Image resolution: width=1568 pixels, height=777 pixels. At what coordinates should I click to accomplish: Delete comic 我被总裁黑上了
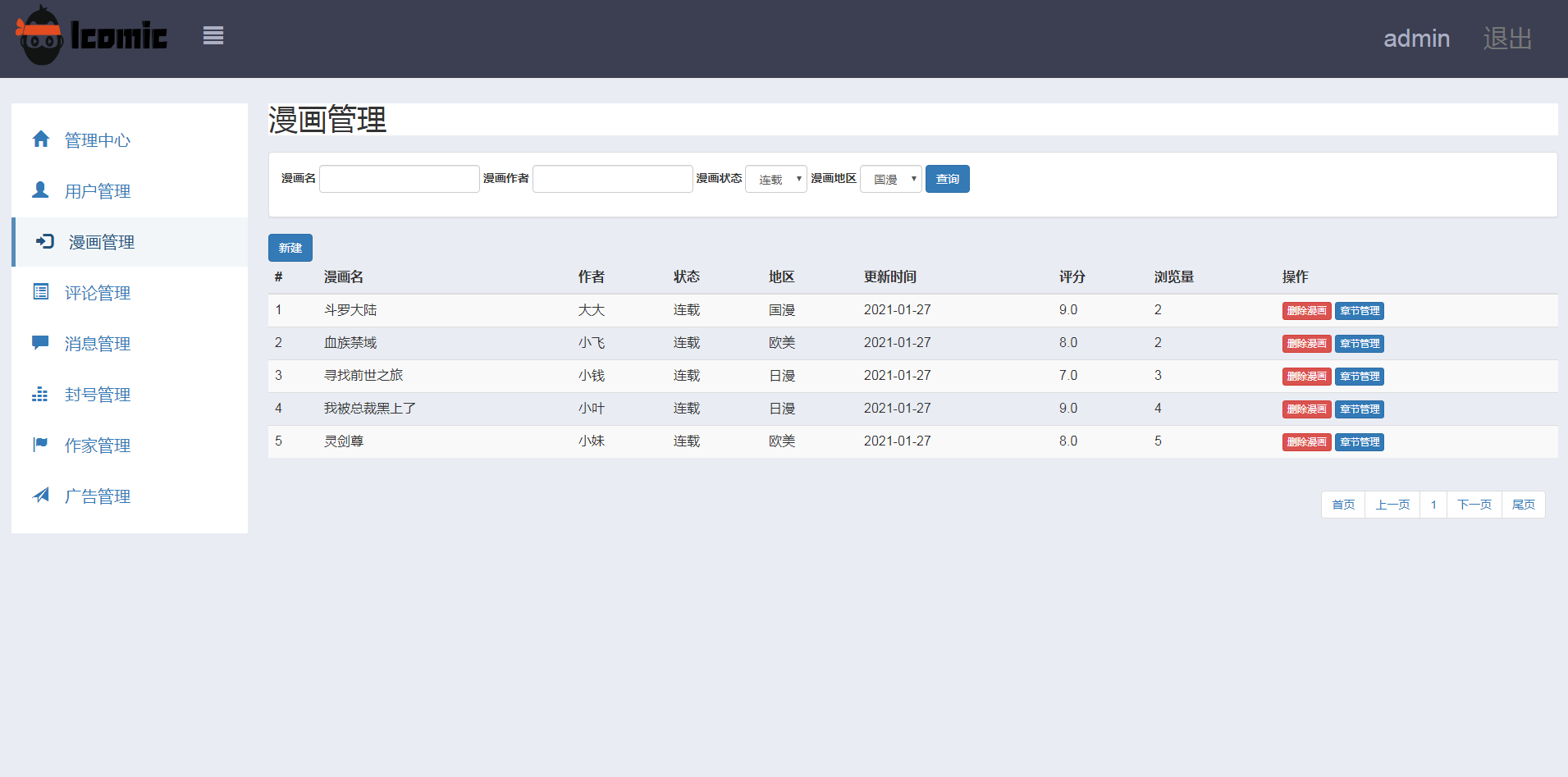[x=1307, y=409]
